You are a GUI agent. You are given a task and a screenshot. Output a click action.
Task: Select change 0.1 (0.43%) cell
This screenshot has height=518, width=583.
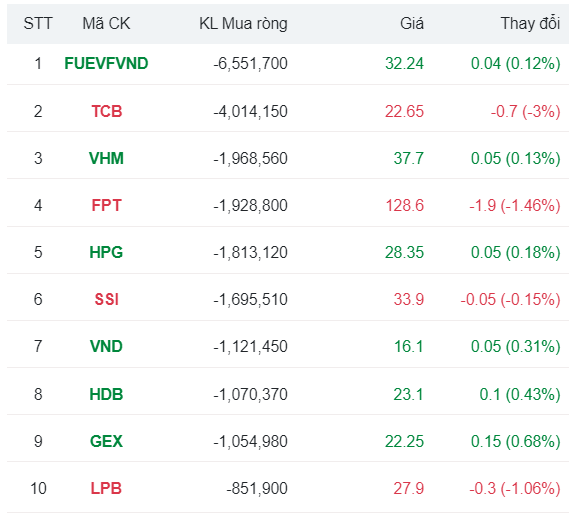click(x=520, y=394)
